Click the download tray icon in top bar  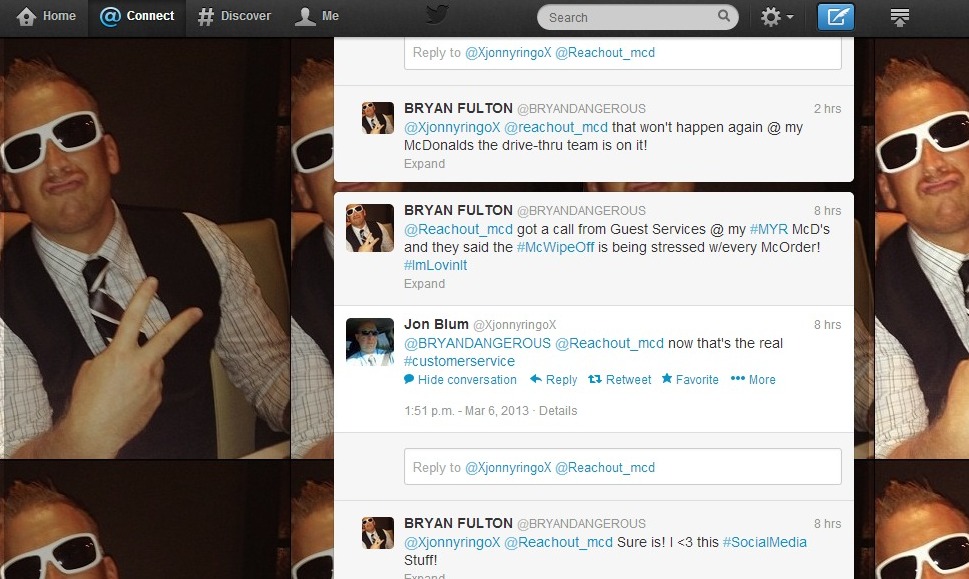tap(899, 17)
